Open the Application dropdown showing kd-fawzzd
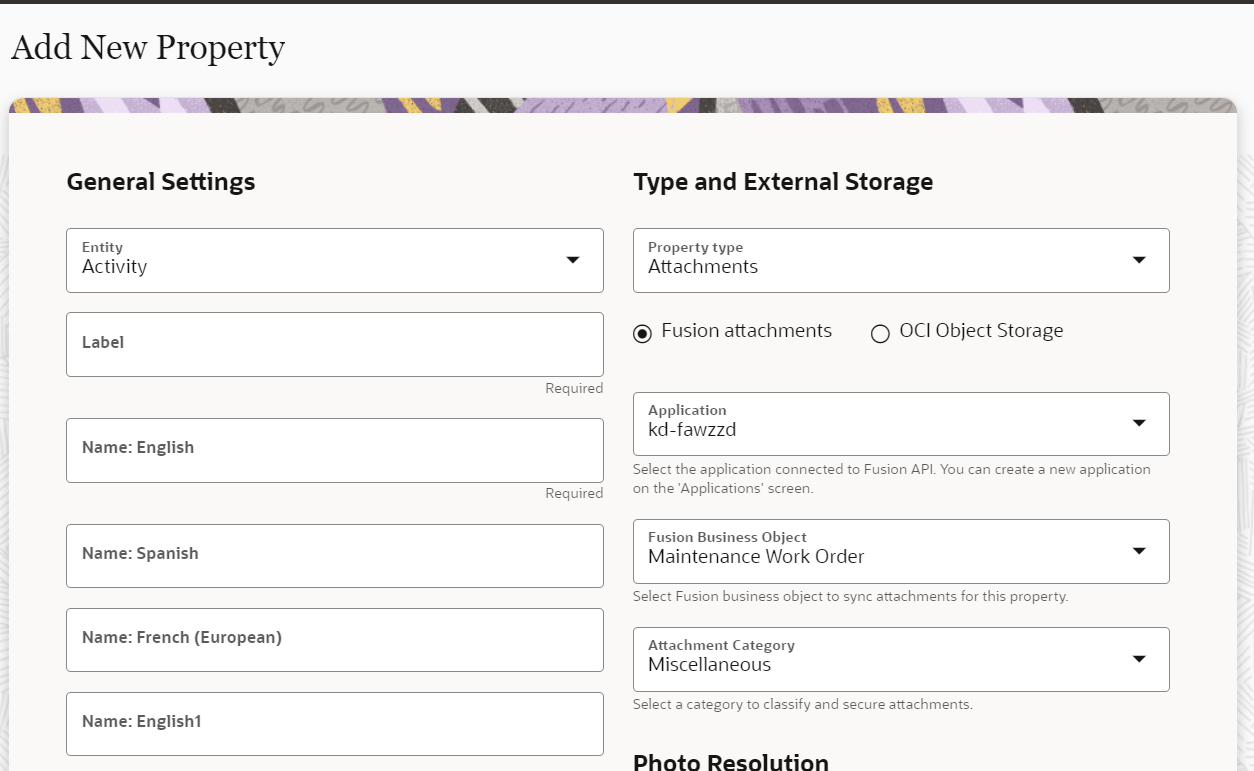Screen dimensions: 1254x771 [x=880, y=424]
